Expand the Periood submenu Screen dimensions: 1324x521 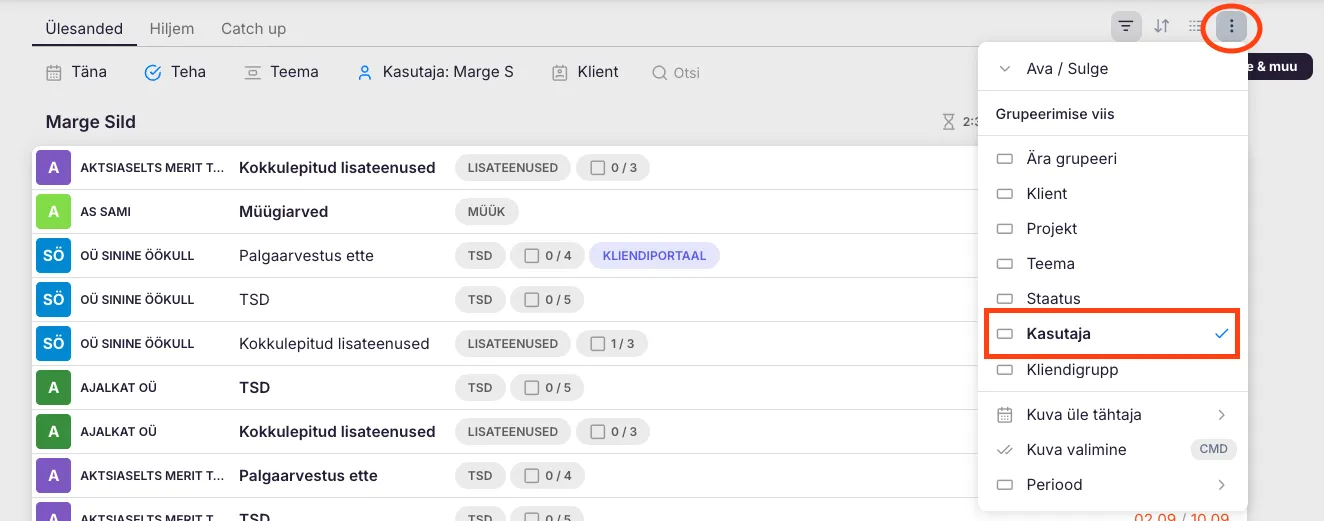coord(1112,485)
